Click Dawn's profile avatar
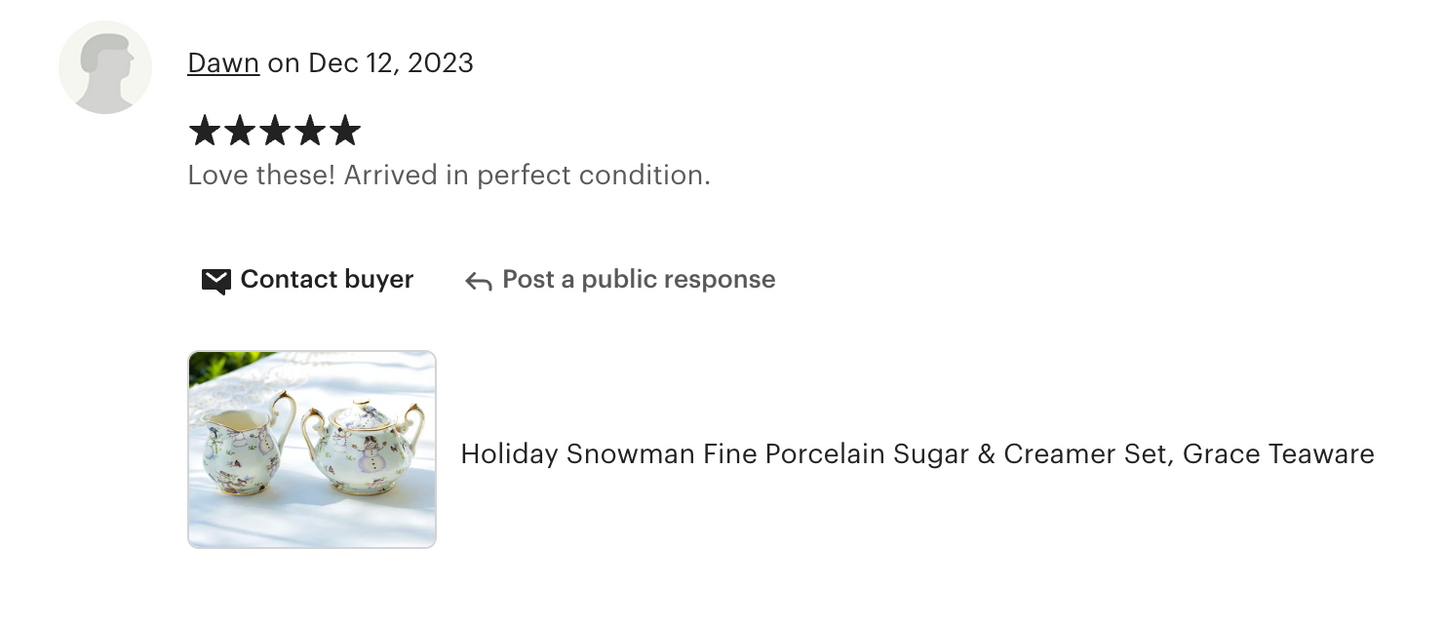The width and height of the screenshot is (1445, 626). [x=105, y=67]
